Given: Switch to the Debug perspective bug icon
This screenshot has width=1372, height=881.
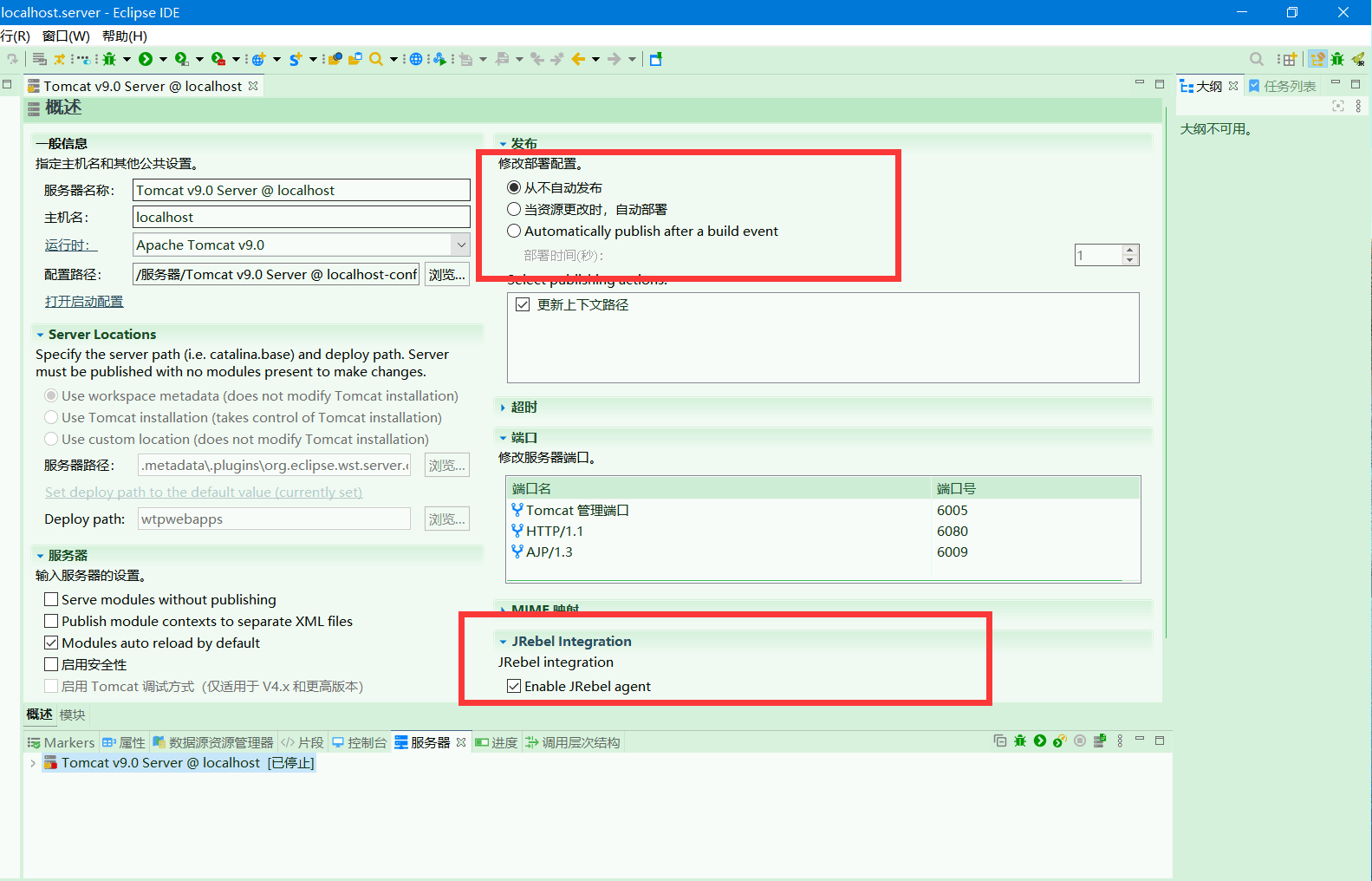Looking at the screenshot, I should click(1337, 59).
